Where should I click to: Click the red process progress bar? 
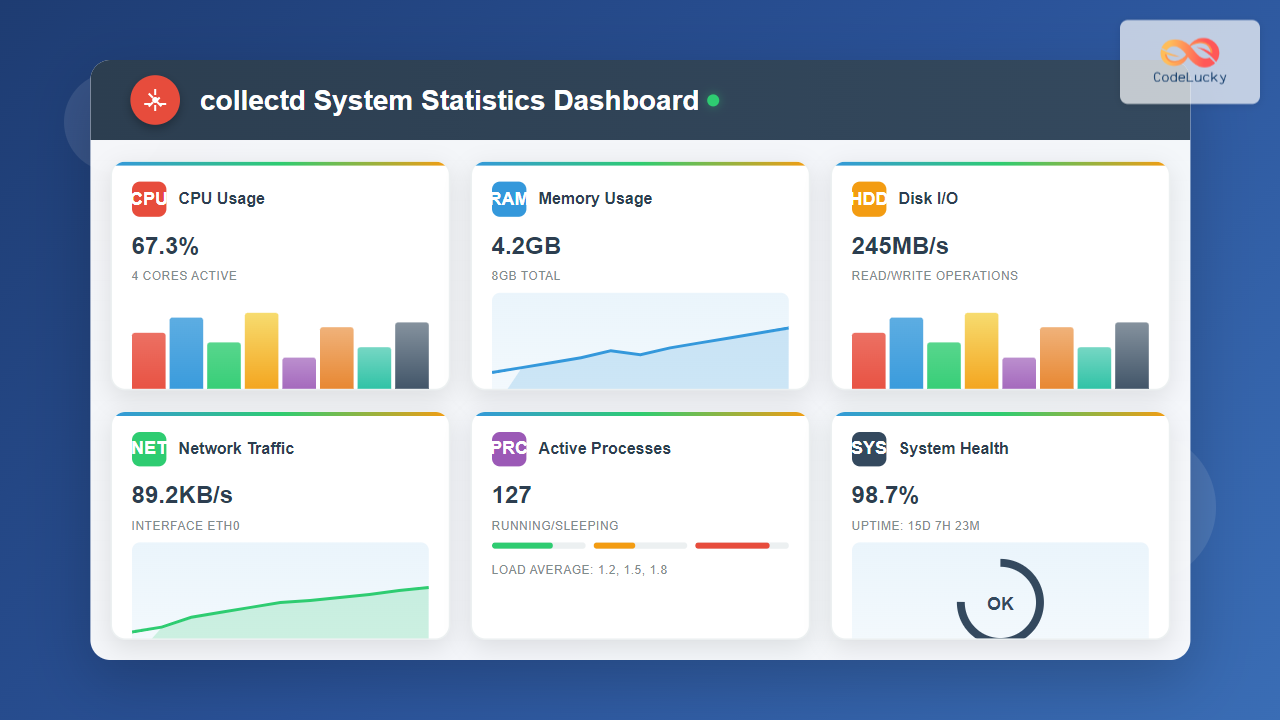coord(732,545)
